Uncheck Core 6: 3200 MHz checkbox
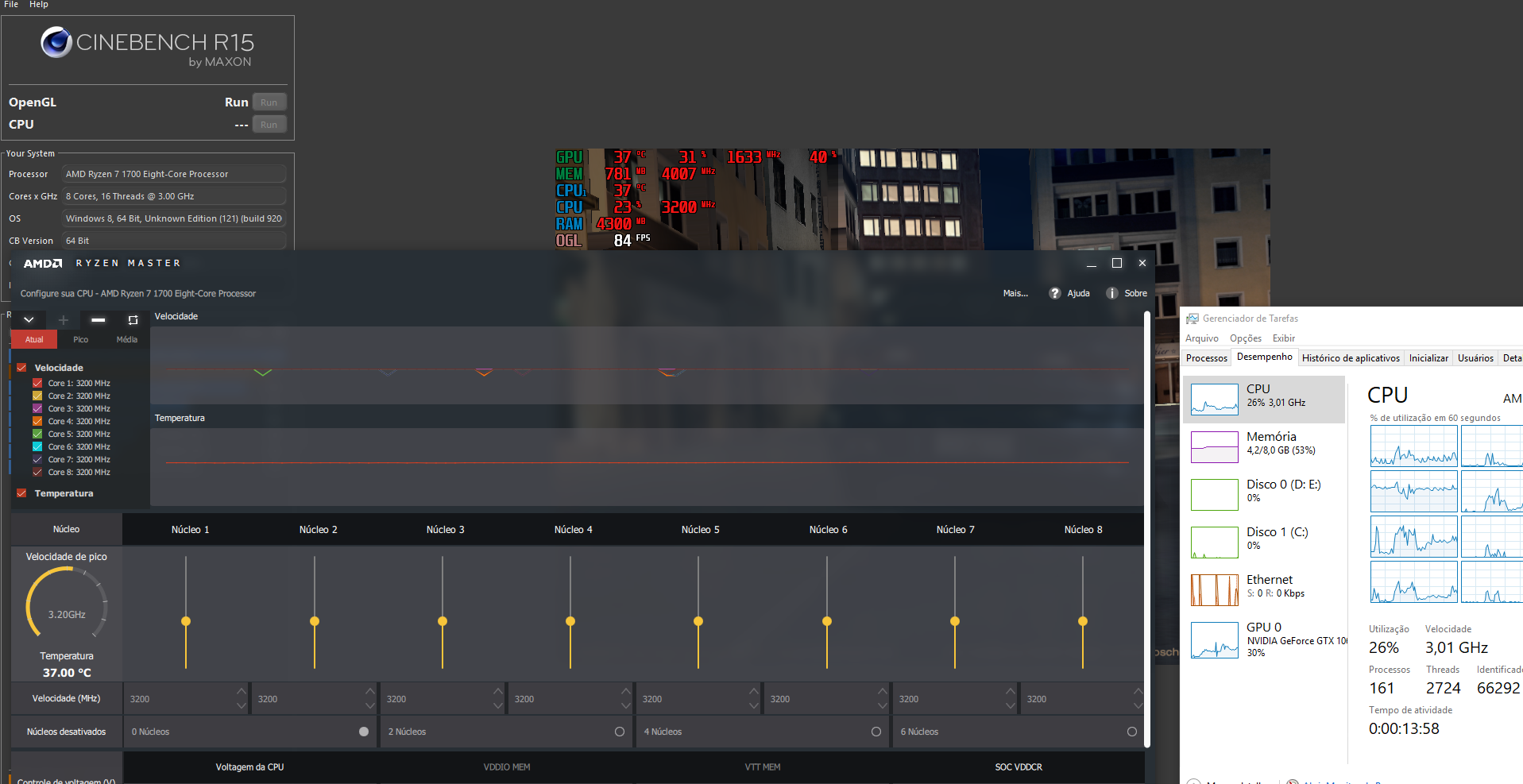The width and height of the screenshot is (1523, 784). point(37,446)
